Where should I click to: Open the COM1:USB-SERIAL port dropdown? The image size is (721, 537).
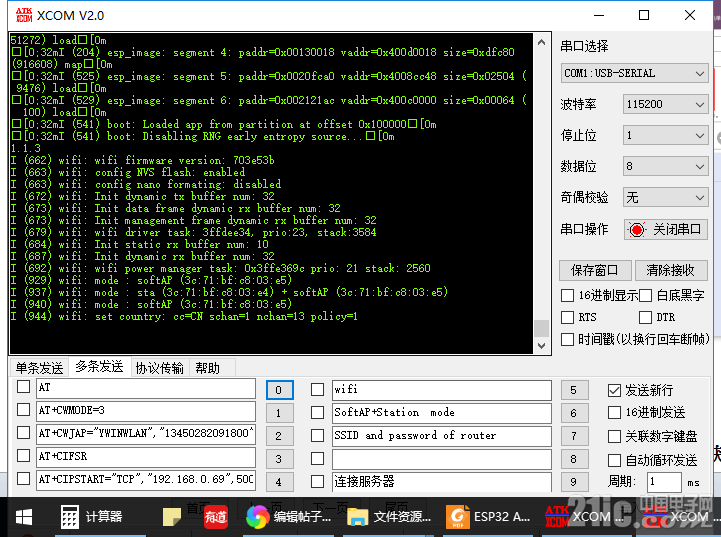634,73
